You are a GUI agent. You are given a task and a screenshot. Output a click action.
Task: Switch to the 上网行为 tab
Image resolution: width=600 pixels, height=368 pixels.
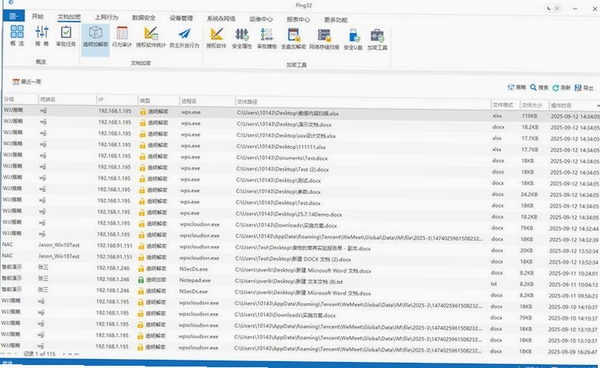106,17
